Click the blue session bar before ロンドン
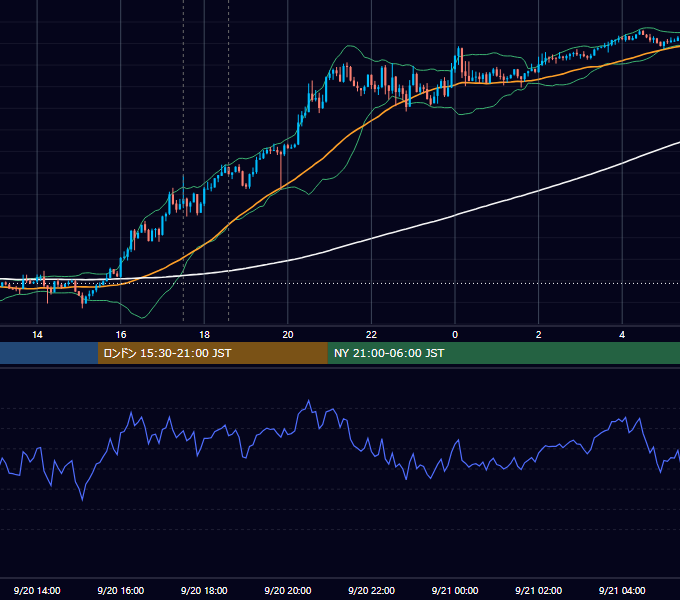The image size is (680, 600). 49,353
